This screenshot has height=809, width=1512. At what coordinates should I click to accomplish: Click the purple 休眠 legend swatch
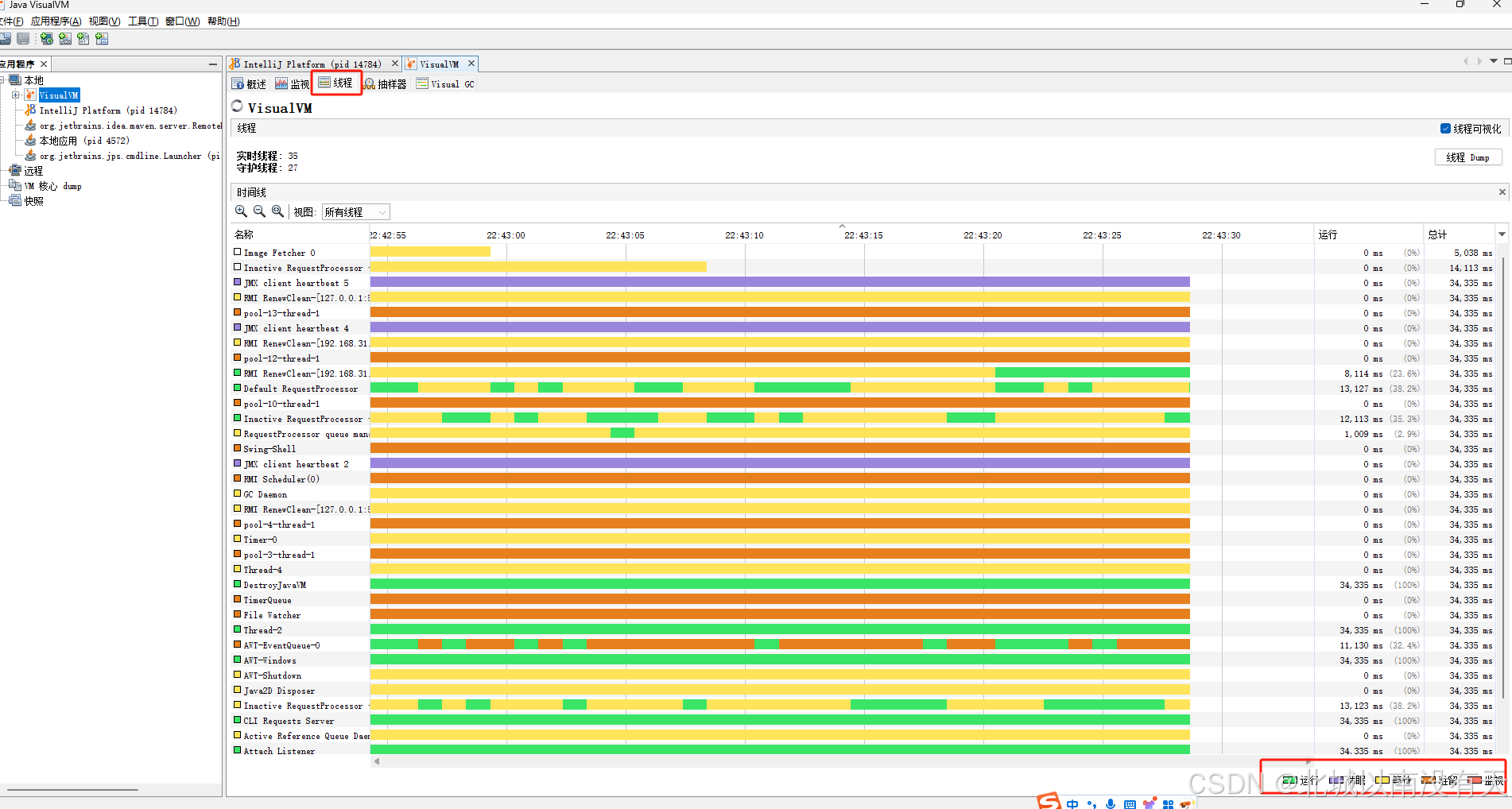[x=1336, y=780]
